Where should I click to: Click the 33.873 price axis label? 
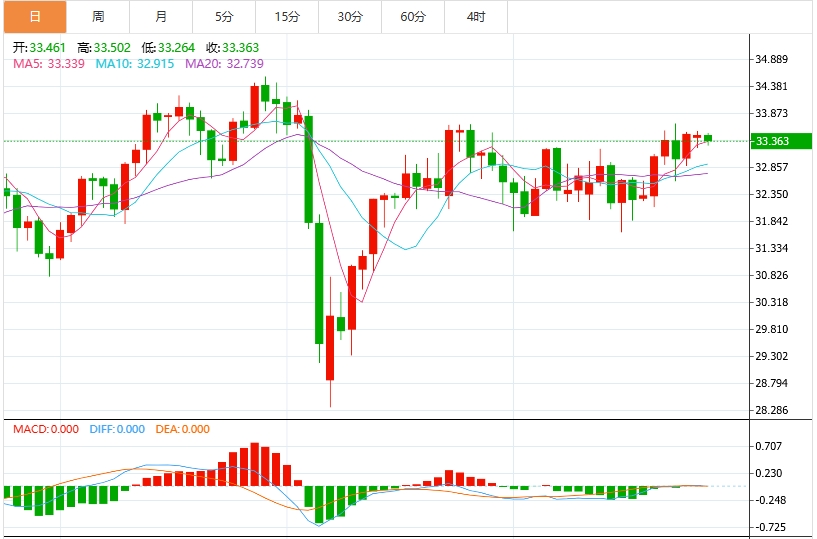pyautogui.click(x=772, y=114)
